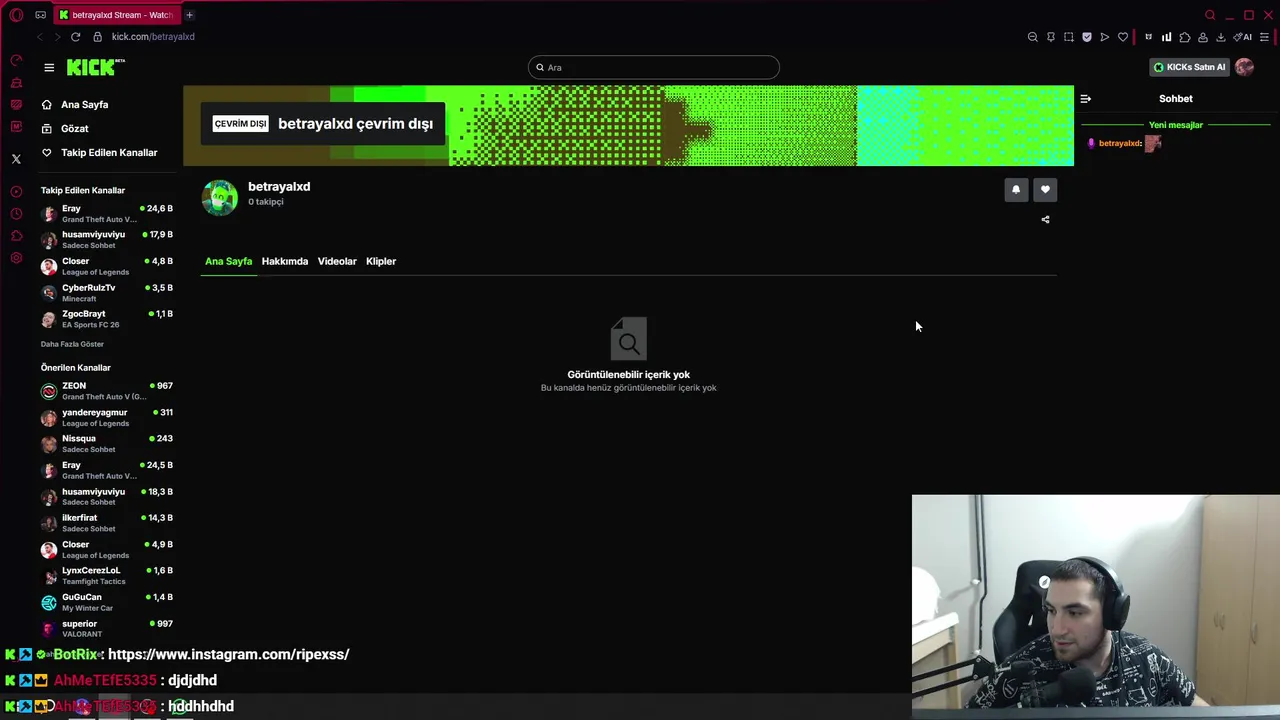The image size is (1280, 720).
Task: Switch to the Videolar tab
Action: click(337, 261)
